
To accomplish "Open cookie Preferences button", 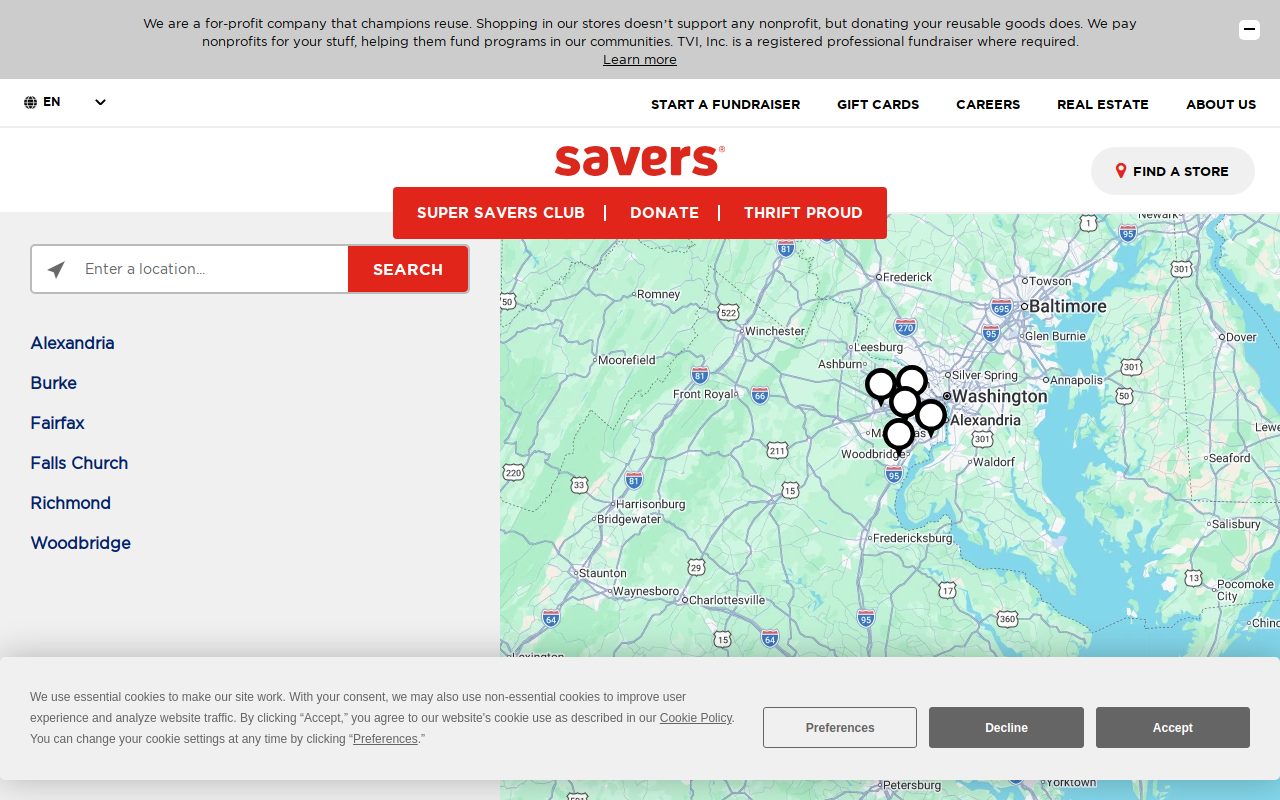I will coord(840,728).
